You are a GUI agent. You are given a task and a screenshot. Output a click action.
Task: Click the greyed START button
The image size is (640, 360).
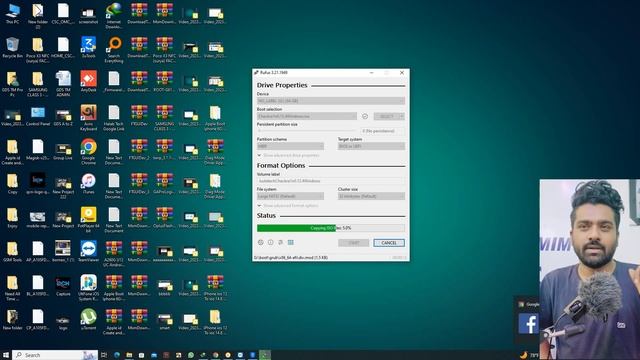[x=353, y=243]
